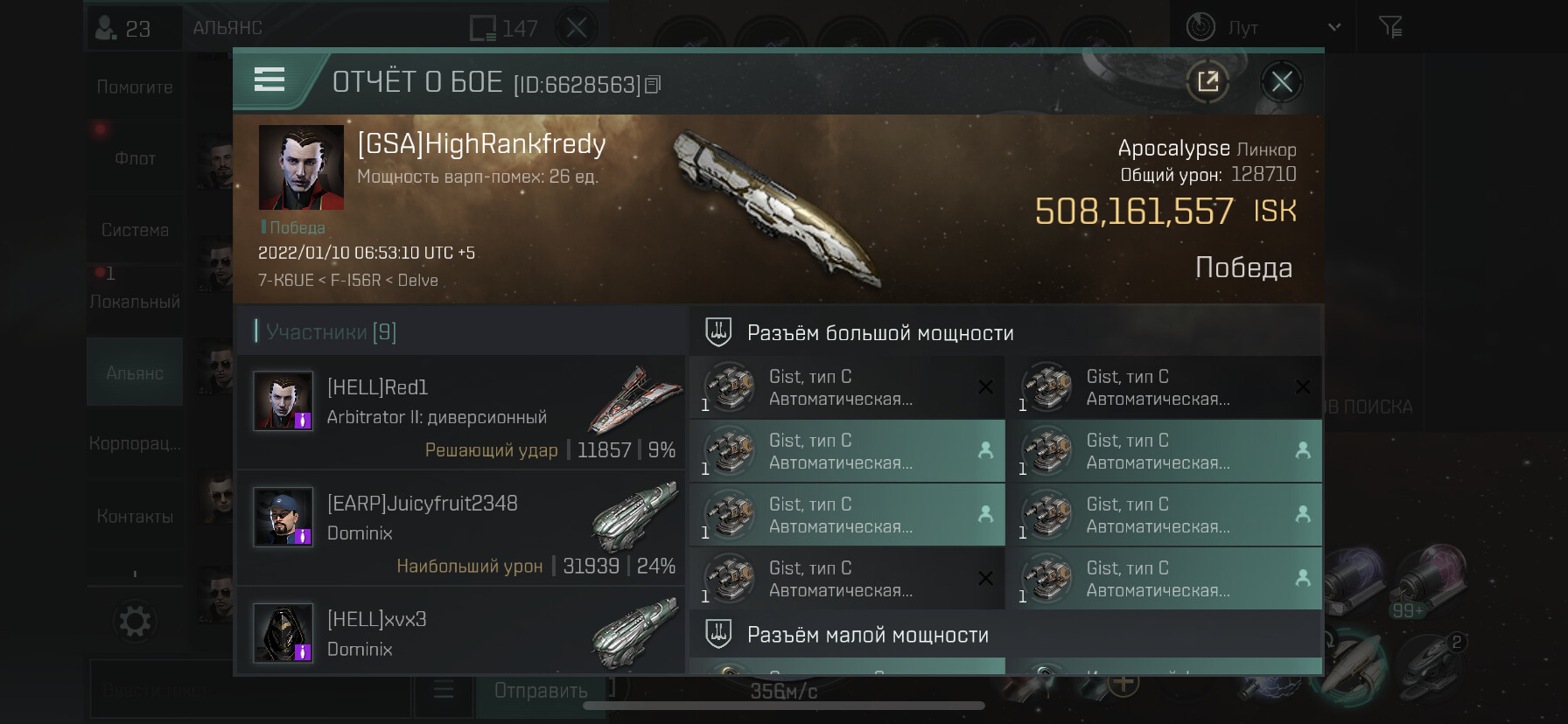Viewport: 1568px width, 724px height.
Task: Select the Контакты tab
Action: (135, 517)
